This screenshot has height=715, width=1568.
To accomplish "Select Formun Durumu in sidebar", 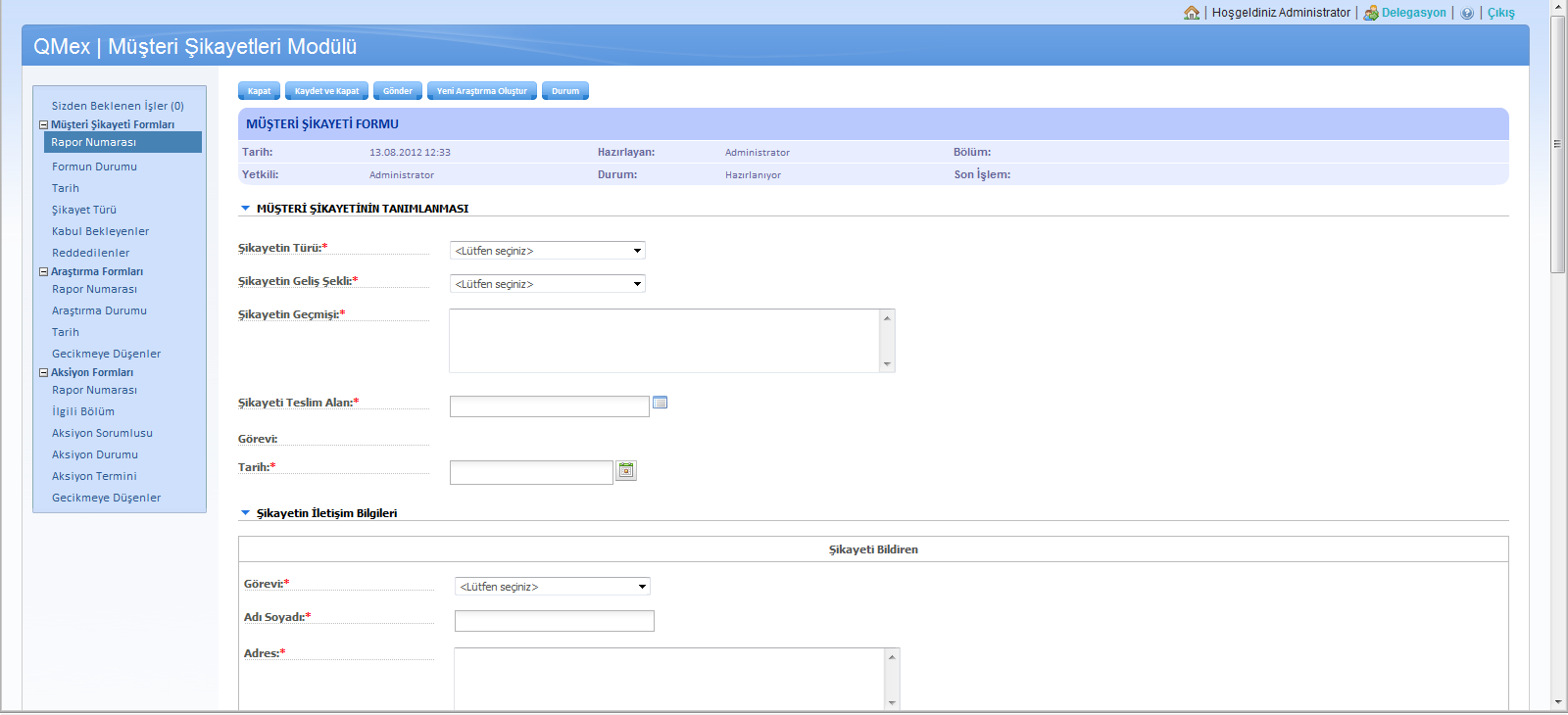I will 94,167.
